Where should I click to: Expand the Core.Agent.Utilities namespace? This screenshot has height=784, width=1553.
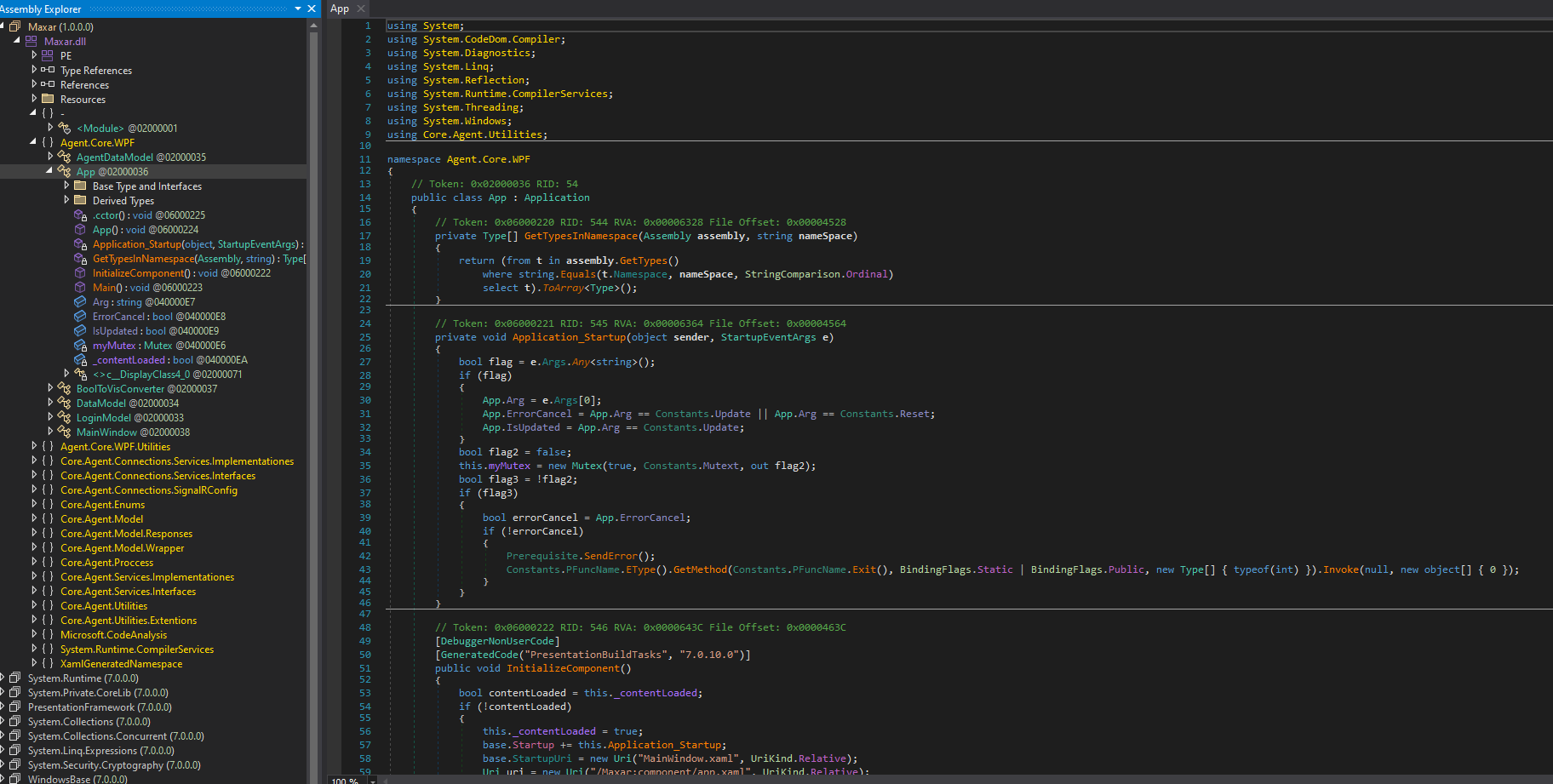point(34,606)
